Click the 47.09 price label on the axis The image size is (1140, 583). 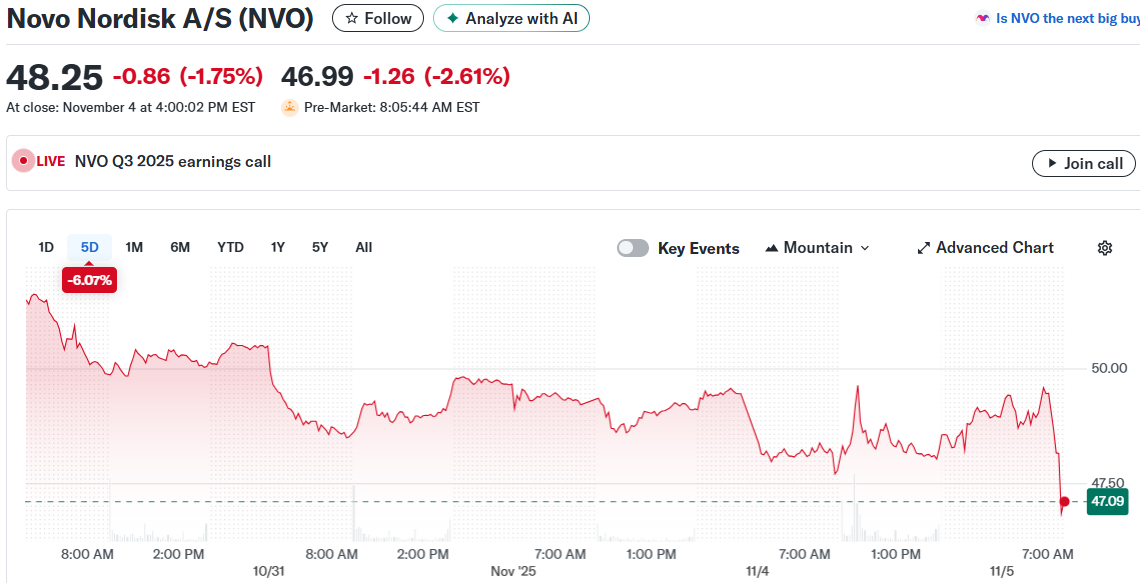point(1108,501)
